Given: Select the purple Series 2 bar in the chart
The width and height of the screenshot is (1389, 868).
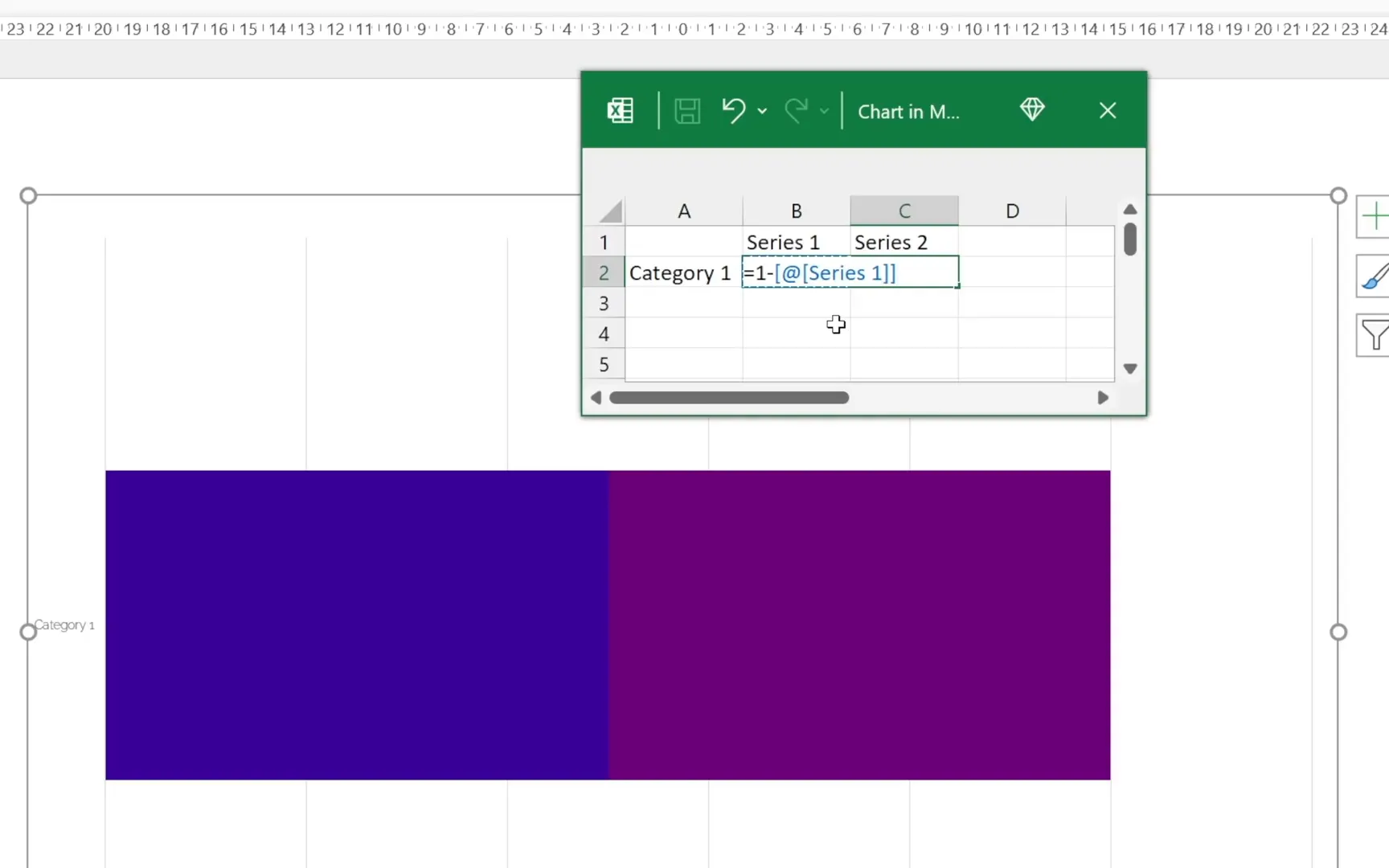Looking at the screenshot, I should 859,624.
